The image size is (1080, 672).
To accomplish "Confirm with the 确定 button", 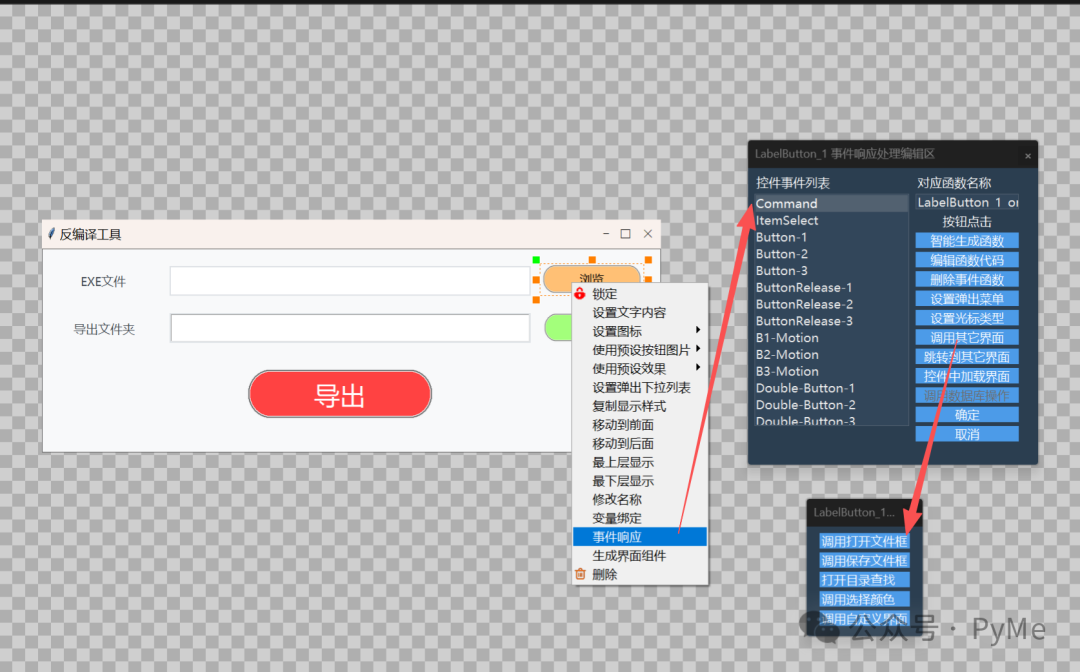I will pos(966,415).
